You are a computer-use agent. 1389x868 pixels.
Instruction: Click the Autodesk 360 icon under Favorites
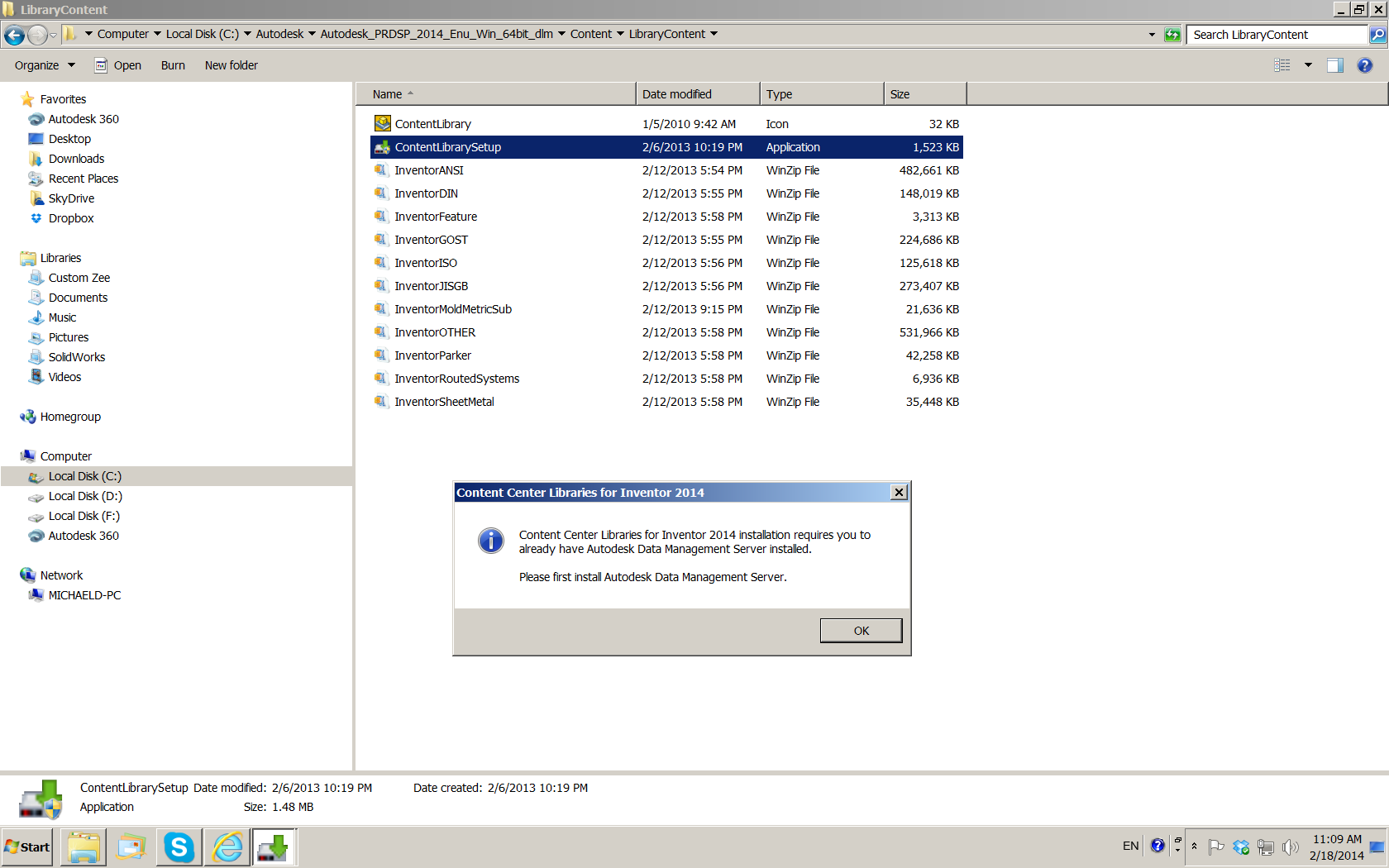(x=36, y=119)
